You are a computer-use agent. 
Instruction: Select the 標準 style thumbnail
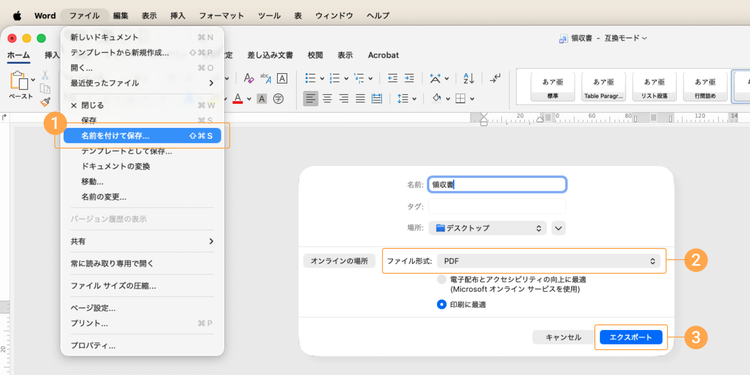click(552, 87)
